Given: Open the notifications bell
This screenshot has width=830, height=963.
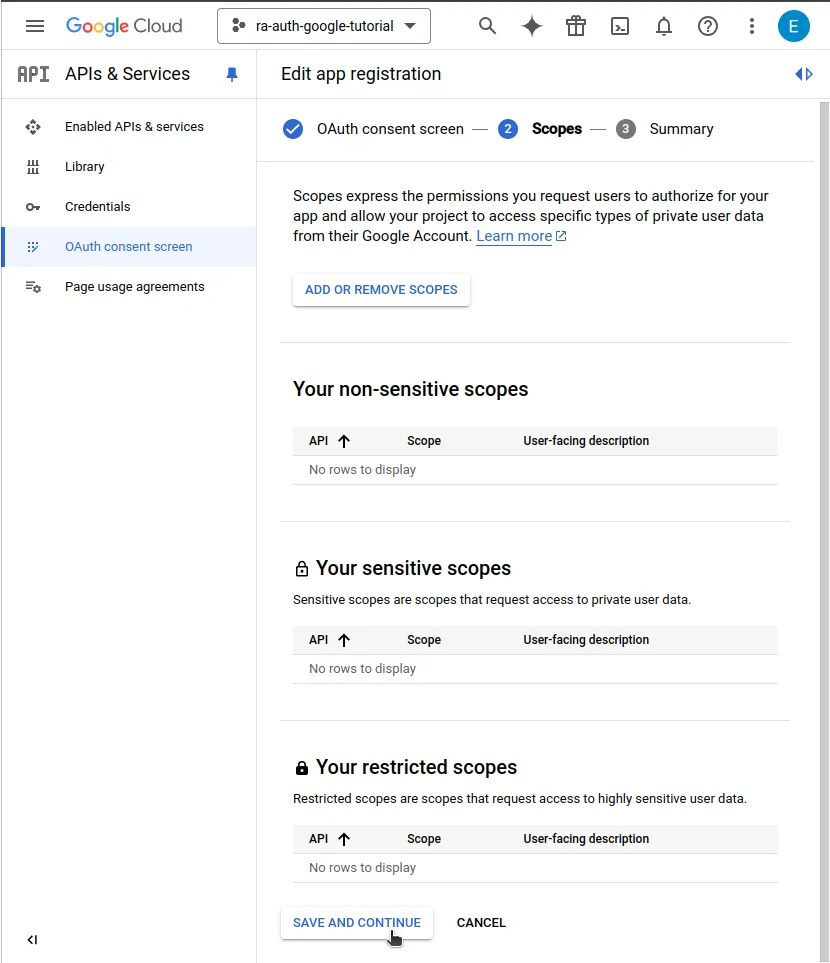Looking at the screenshot, I should tap(664, 26).
